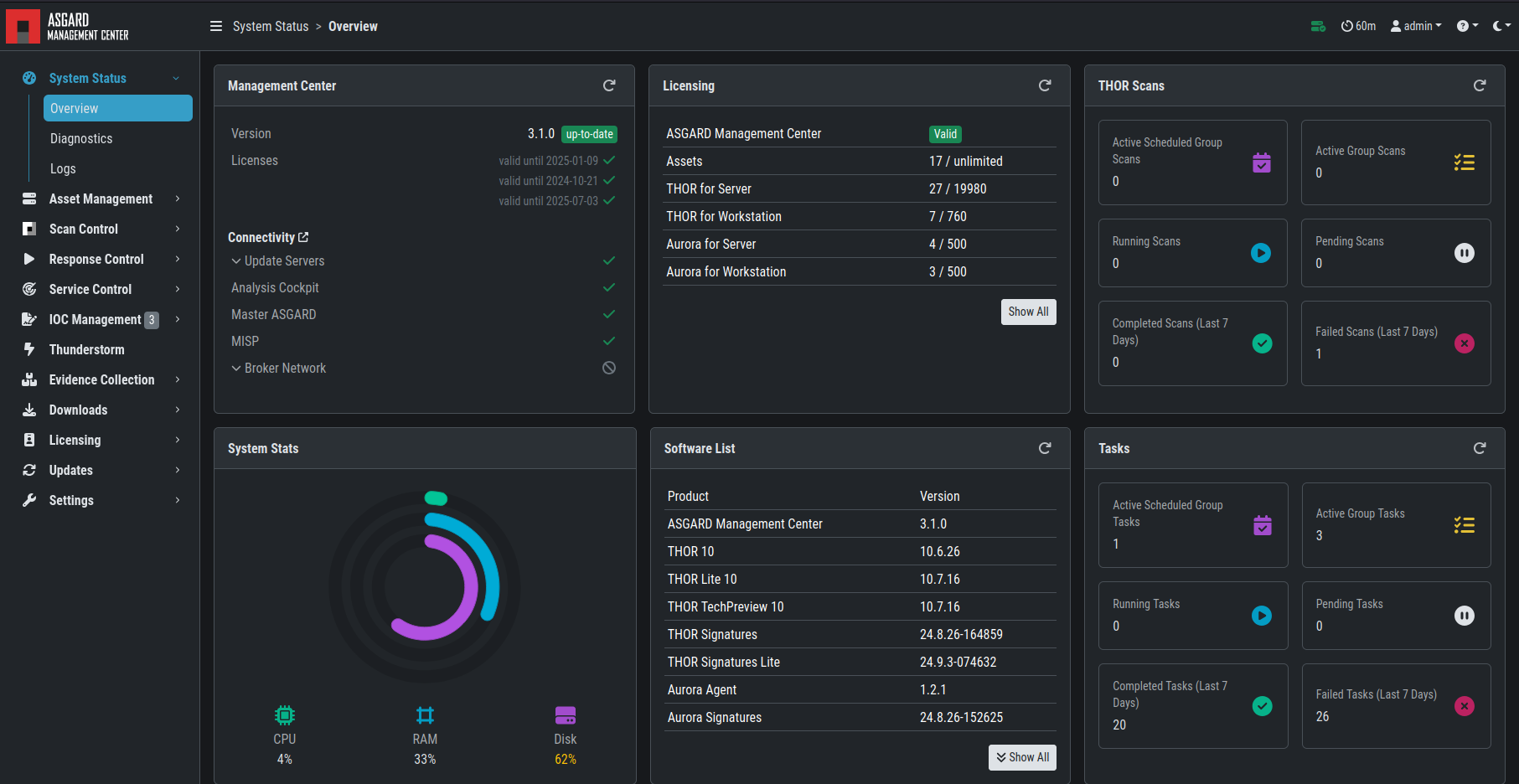Click the 60m session timer
Viewport: 1519px width, 784px height.
pyautogui.click(x=1358, y=26)
